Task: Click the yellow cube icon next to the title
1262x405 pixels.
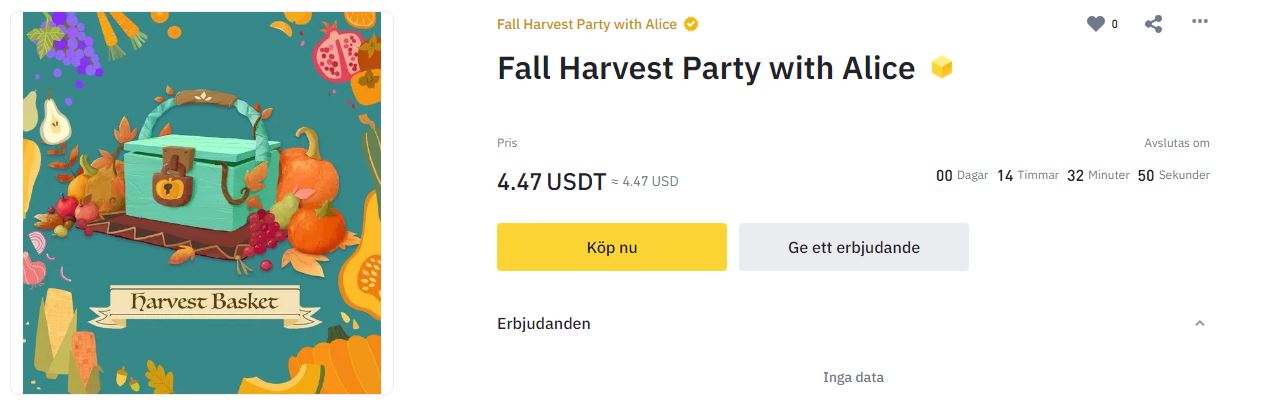Action: pyautogui.click(x=941, y=68)
